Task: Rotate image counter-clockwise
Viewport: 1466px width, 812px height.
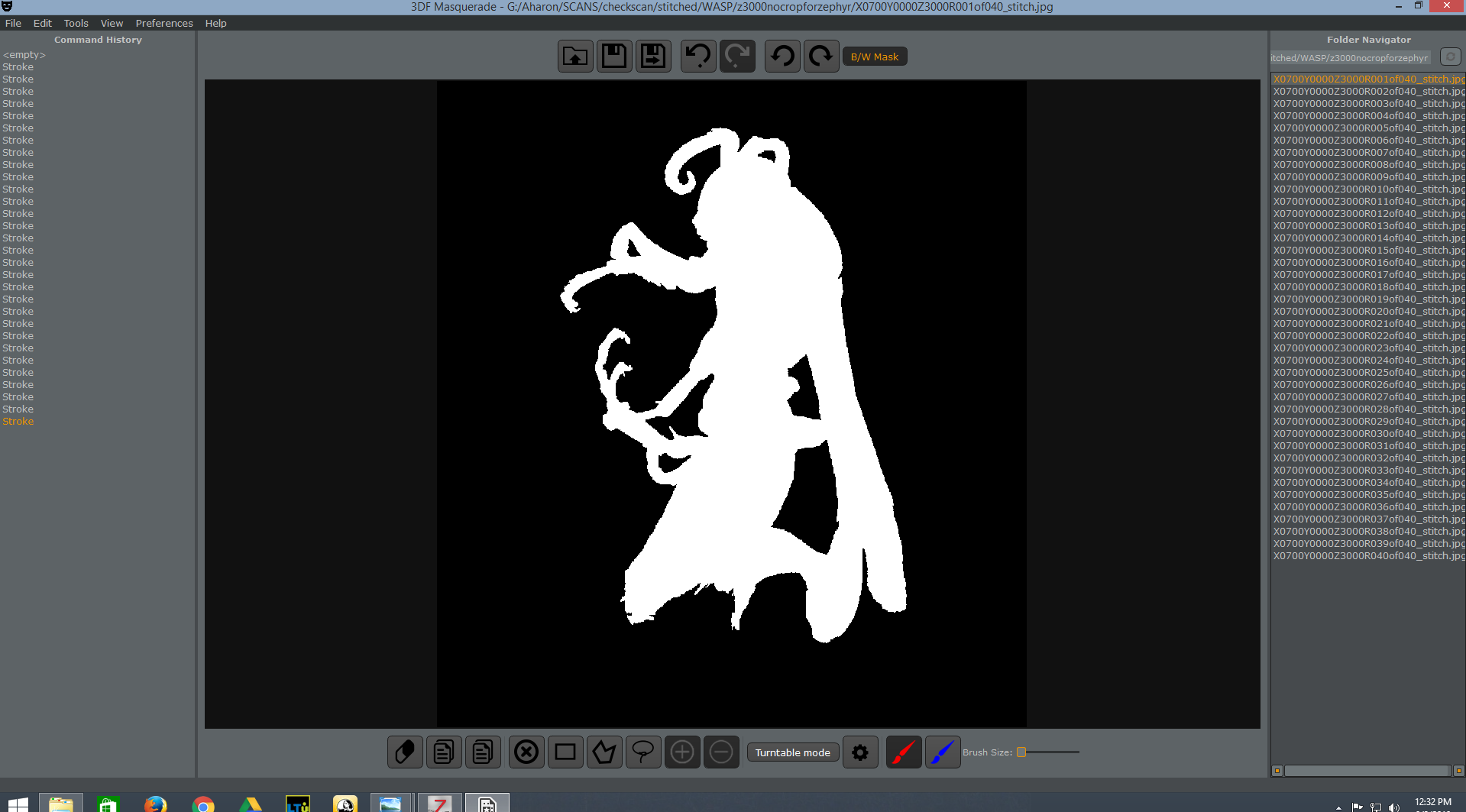Action: click(x=782, y=57)
